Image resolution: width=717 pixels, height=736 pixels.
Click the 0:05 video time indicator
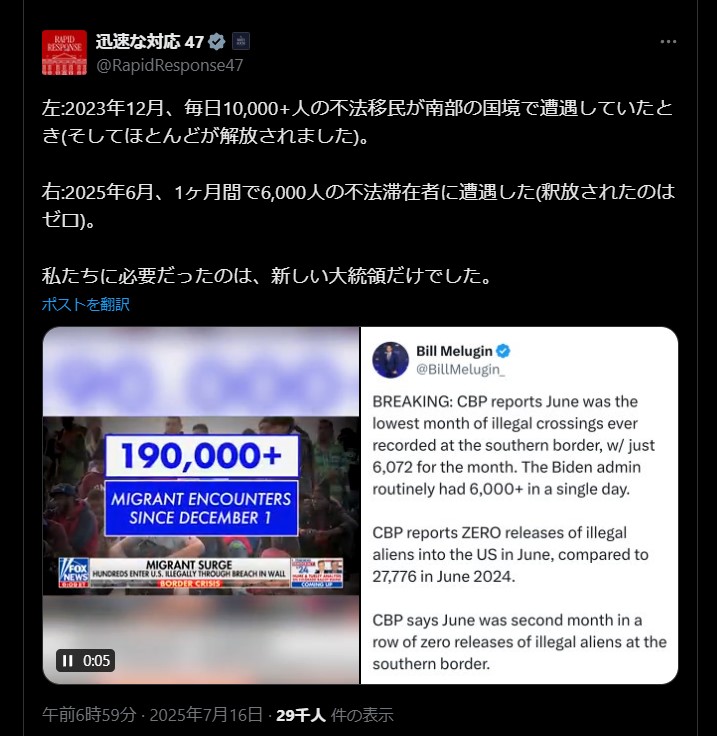coord(96,661)
